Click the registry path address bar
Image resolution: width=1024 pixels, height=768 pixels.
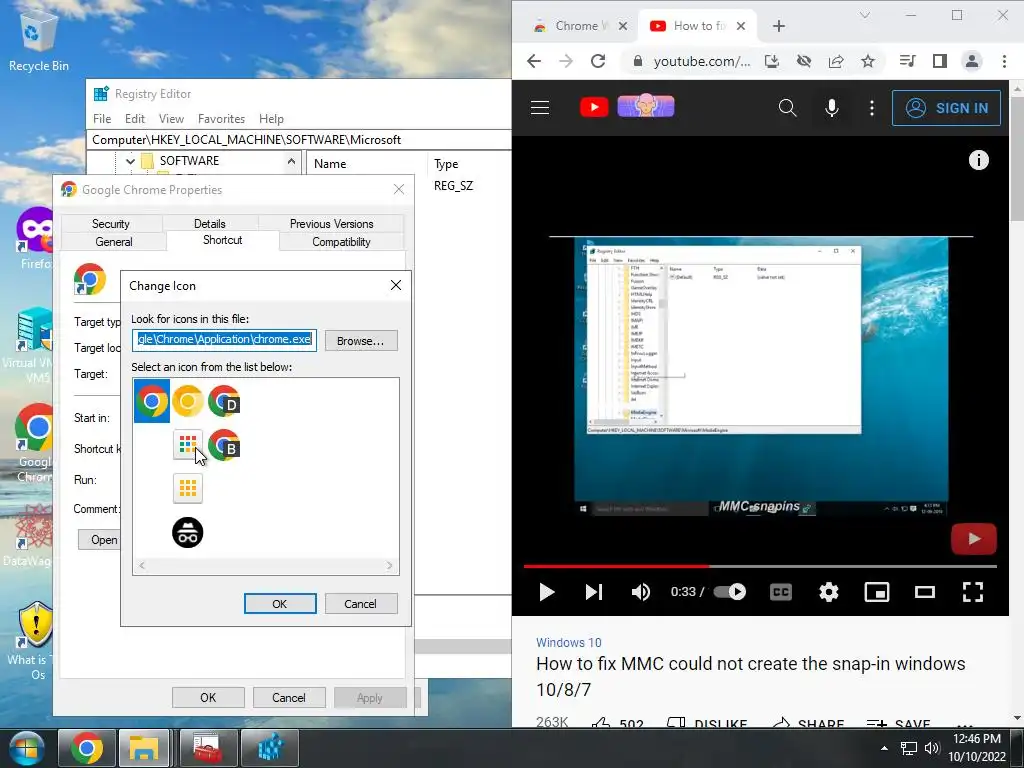click(x=299, y=140)
